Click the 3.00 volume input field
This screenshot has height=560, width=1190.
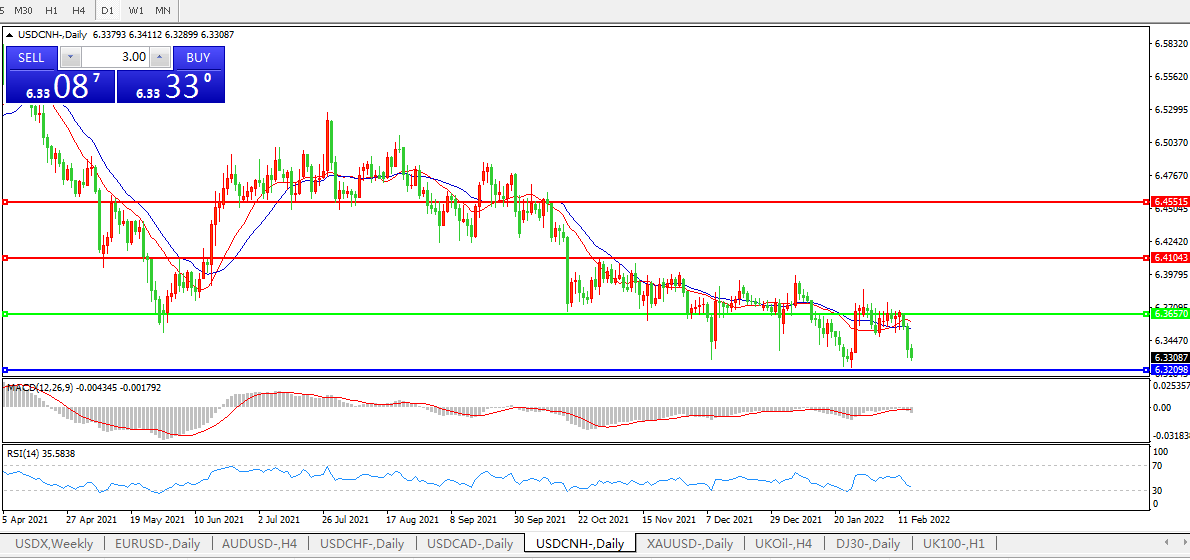[115, 58]
